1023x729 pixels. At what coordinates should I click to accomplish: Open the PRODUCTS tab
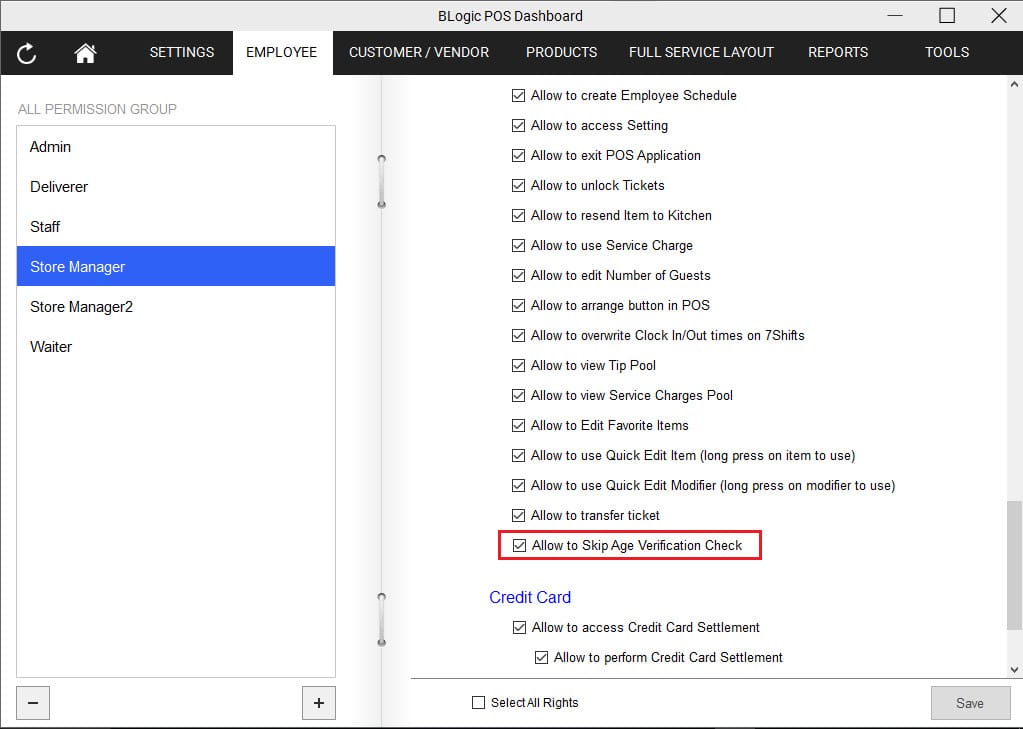click(x=561, y=53)
